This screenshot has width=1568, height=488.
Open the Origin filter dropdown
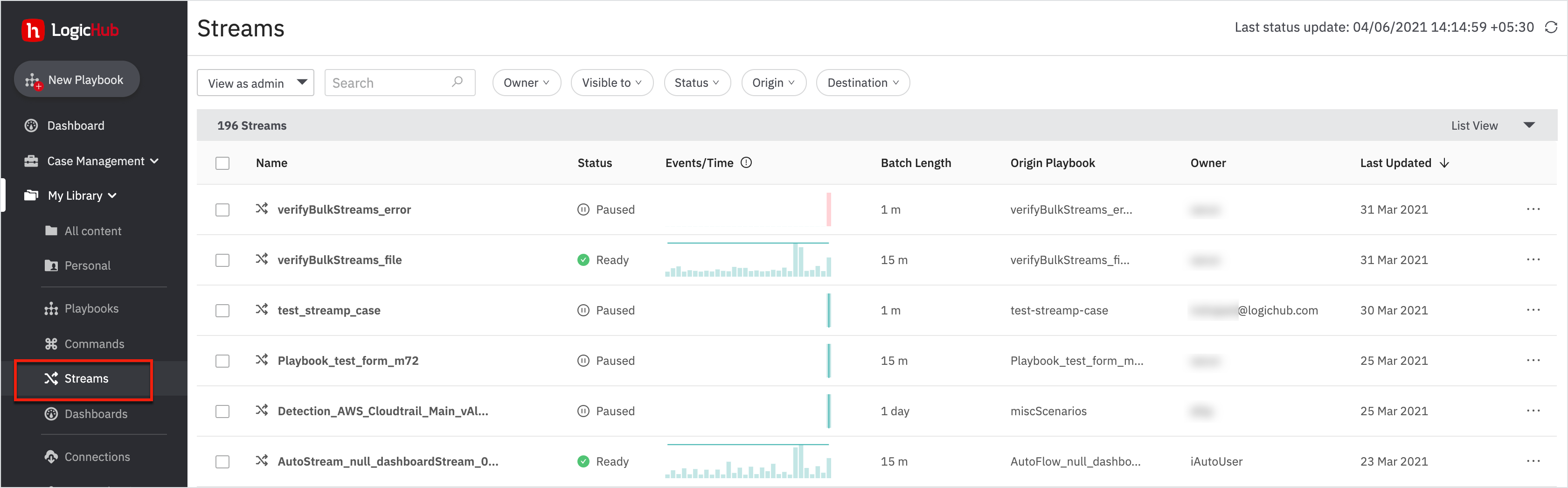tap(774, 83)
